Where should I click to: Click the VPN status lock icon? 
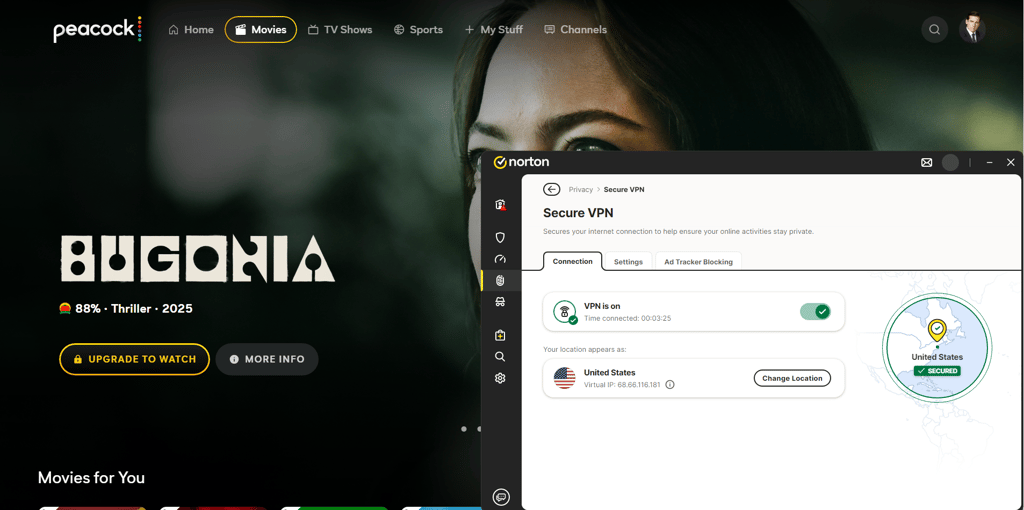(564, 312)
